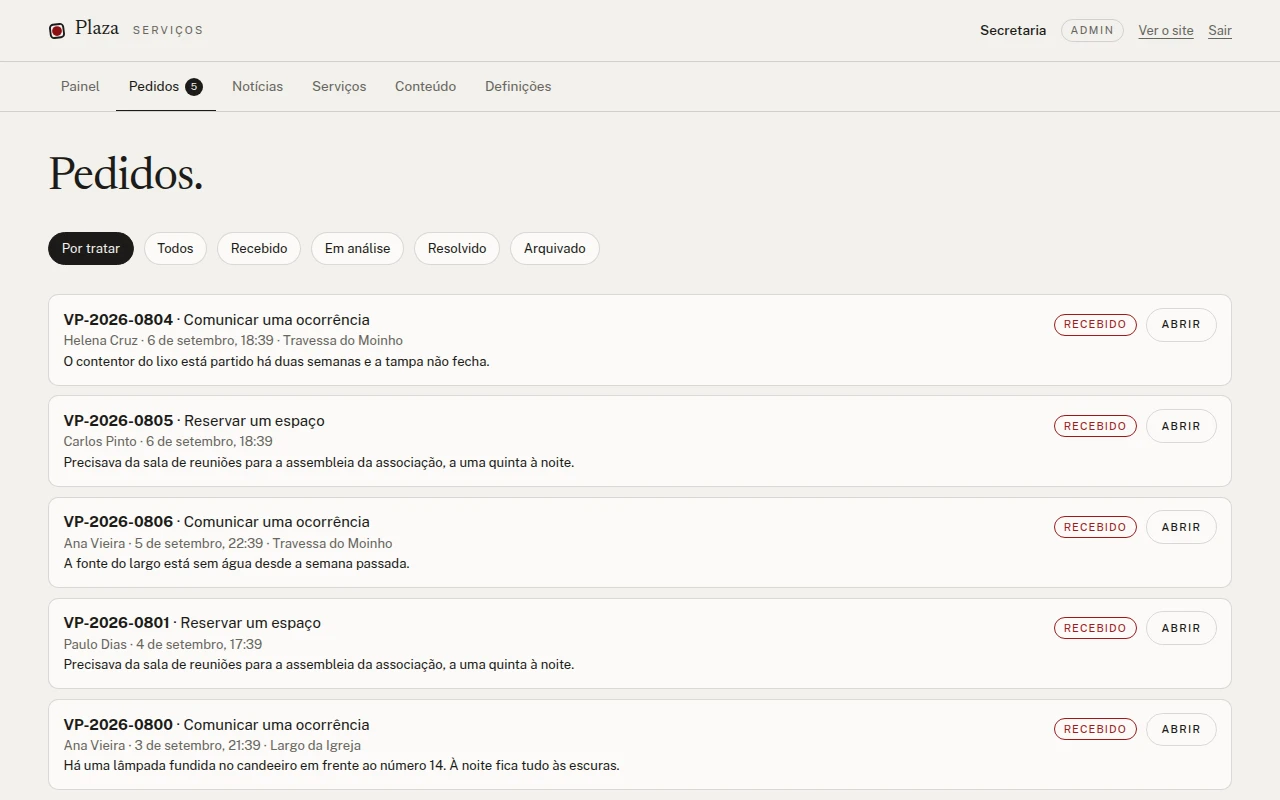Click the text 'A fonte do largo está sem água'
Screen dimensions: 1280x800
[x=237, y=563]
